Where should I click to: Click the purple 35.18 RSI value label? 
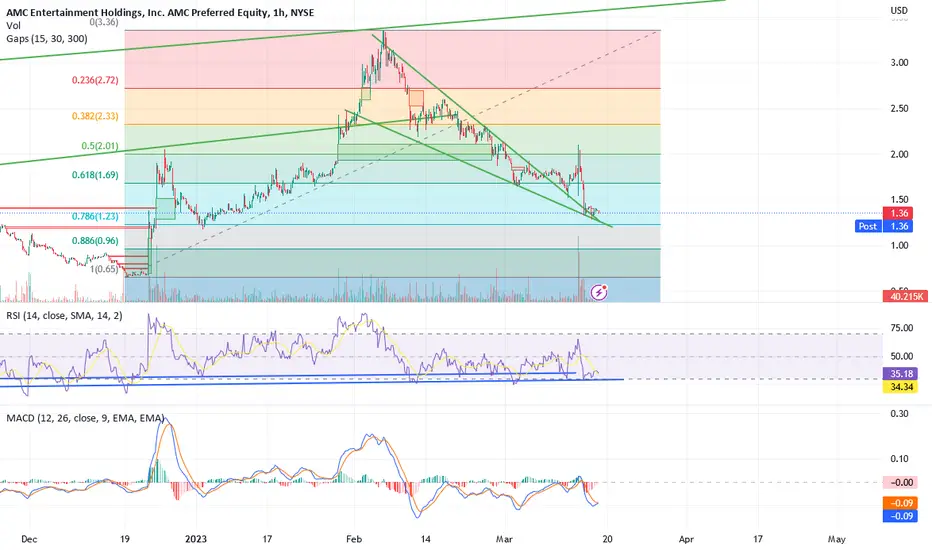point(901,373)
